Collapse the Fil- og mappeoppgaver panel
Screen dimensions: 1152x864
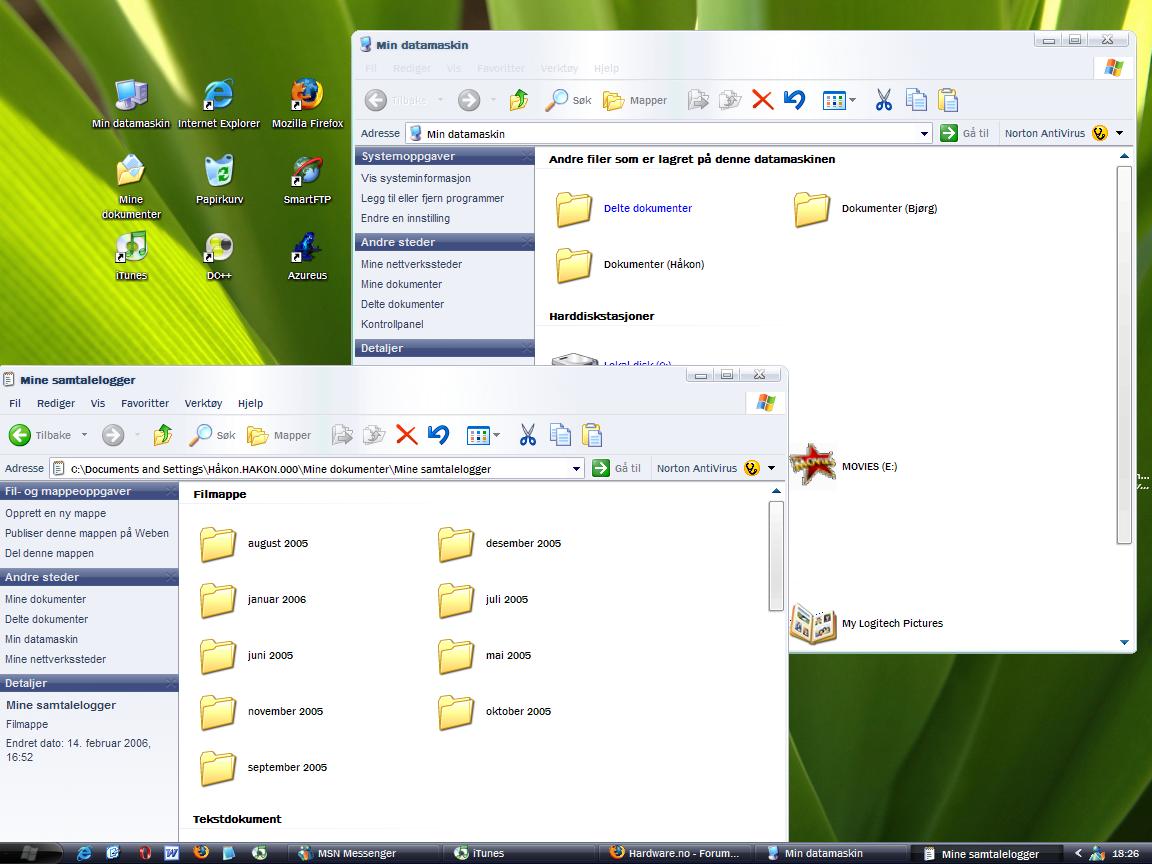(169, 492)
